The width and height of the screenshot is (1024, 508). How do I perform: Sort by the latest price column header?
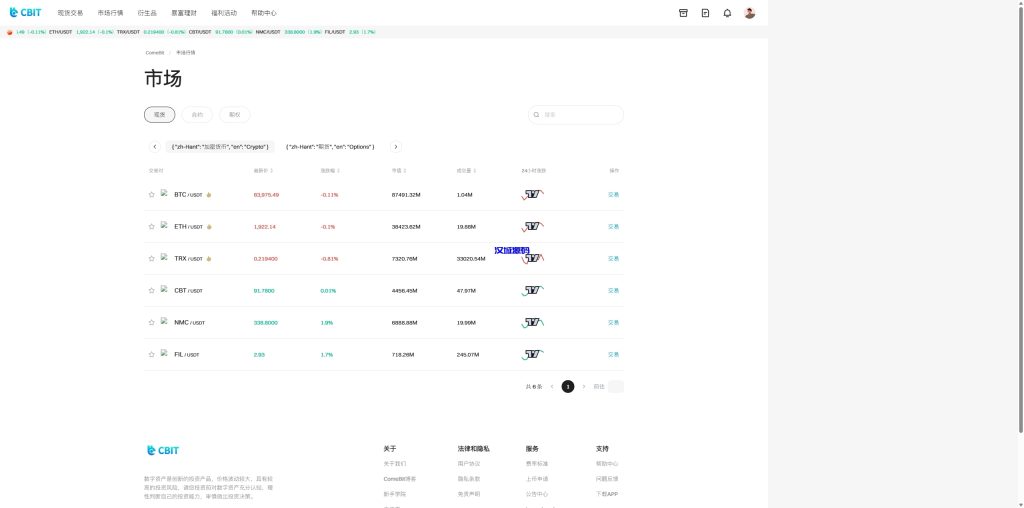(x=263, y=171)
